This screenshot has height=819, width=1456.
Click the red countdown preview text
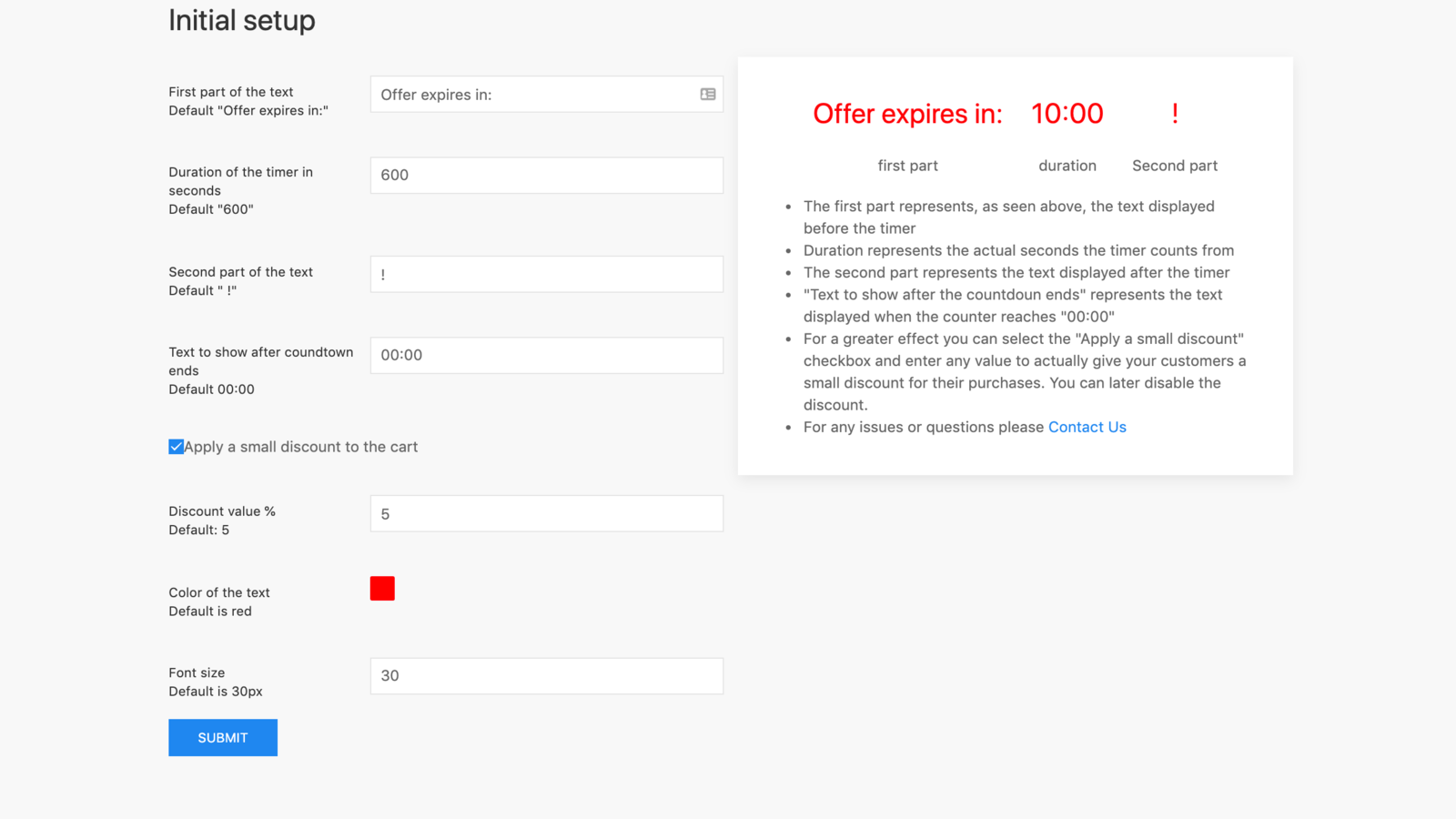(907, 113)
